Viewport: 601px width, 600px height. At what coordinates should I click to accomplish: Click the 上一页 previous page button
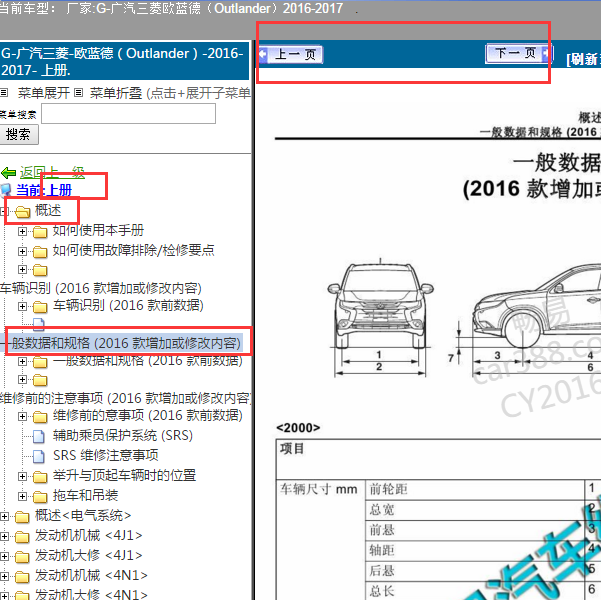[x=291, y=54]
